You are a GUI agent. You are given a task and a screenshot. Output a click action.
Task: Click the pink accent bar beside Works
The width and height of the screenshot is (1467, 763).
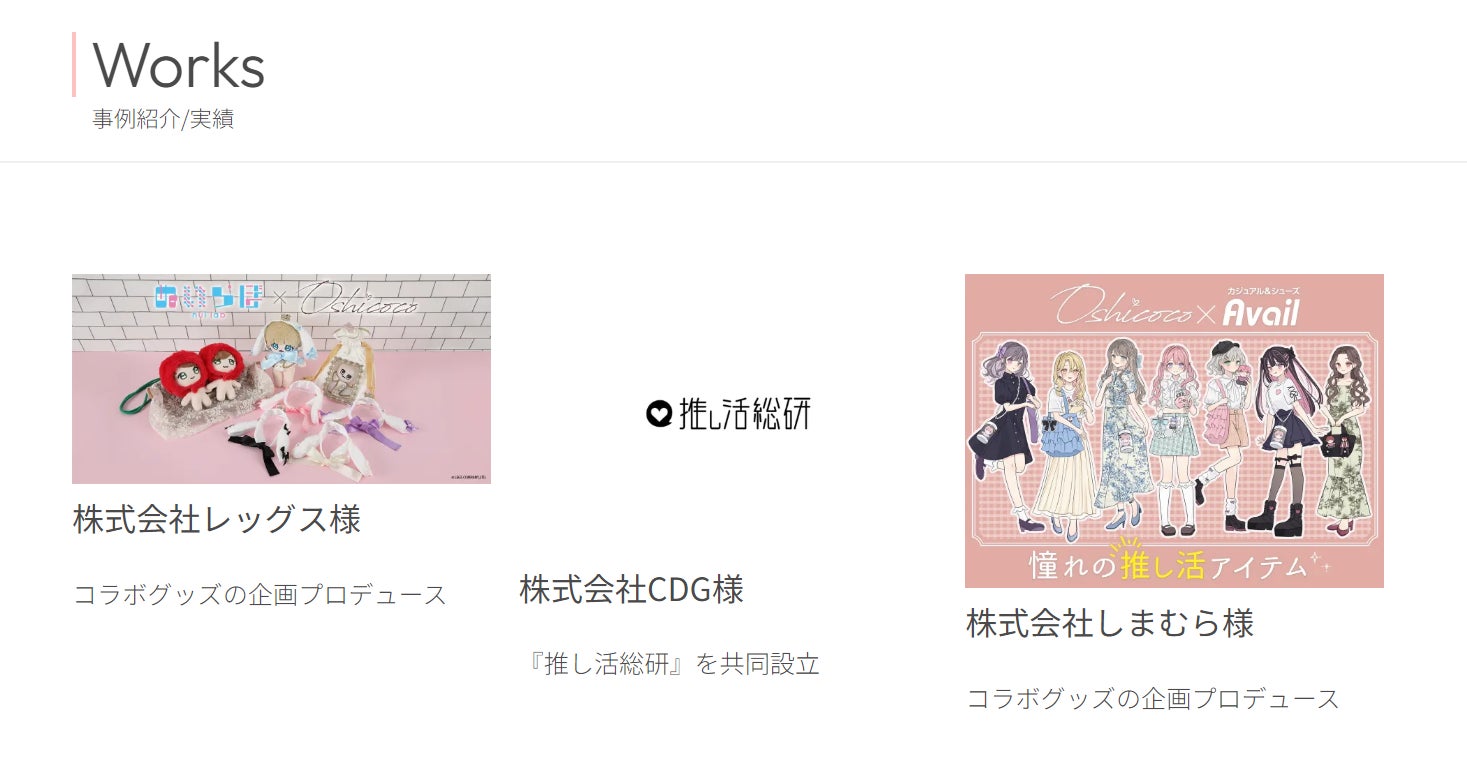tap(74, 64)
